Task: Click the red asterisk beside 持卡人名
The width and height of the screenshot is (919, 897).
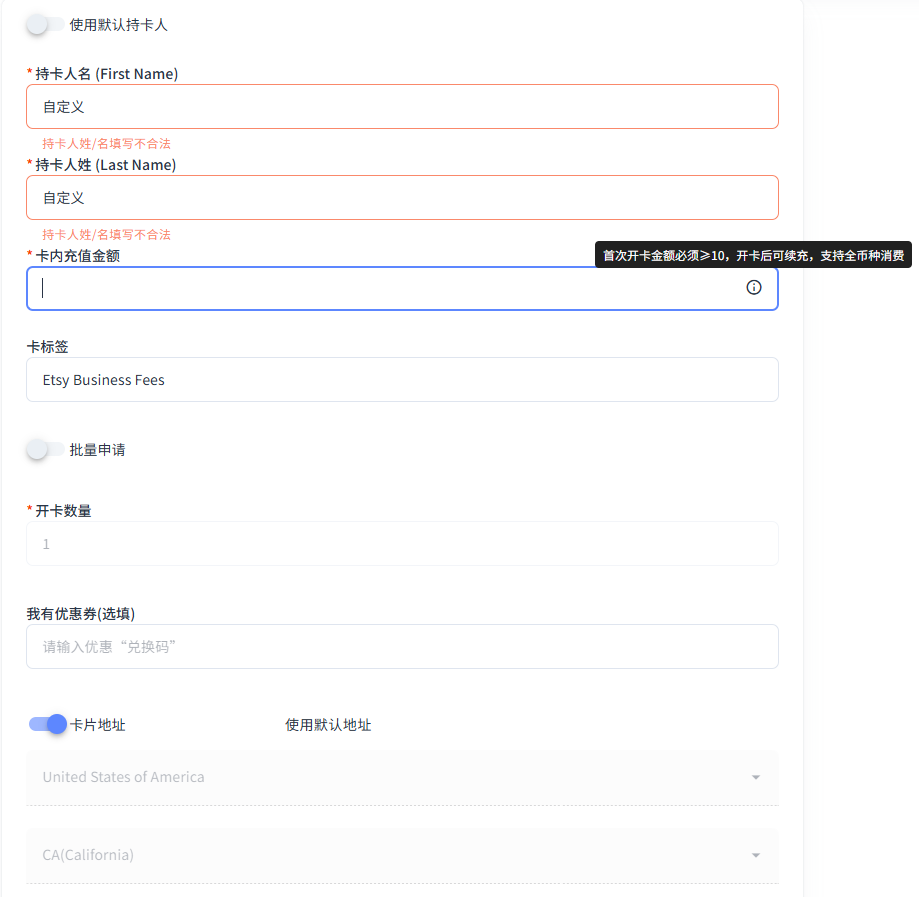Action: pyautogui.click(x=29, y=73)
